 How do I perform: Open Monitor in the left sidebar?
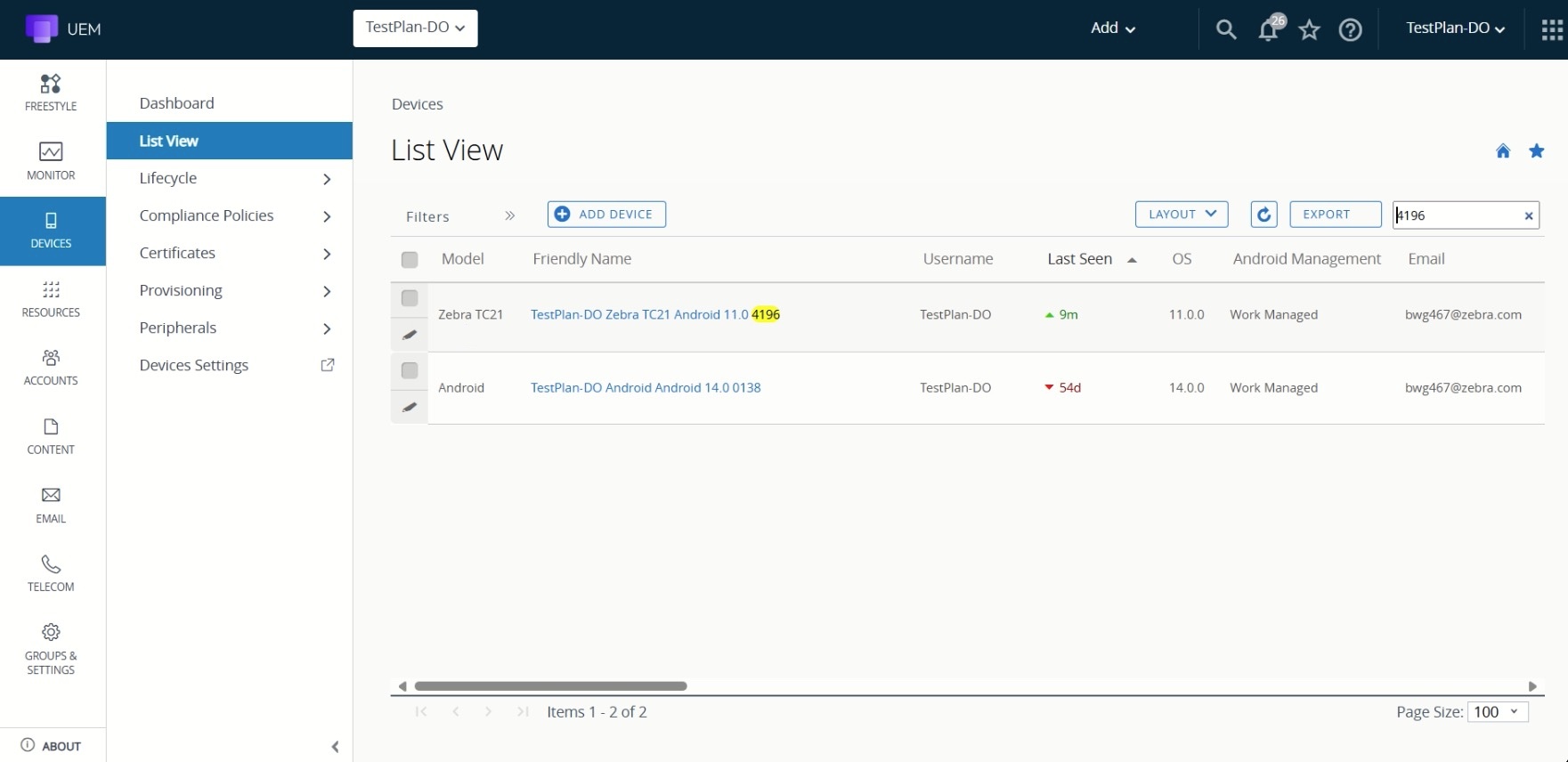click(x=52, y=161)
